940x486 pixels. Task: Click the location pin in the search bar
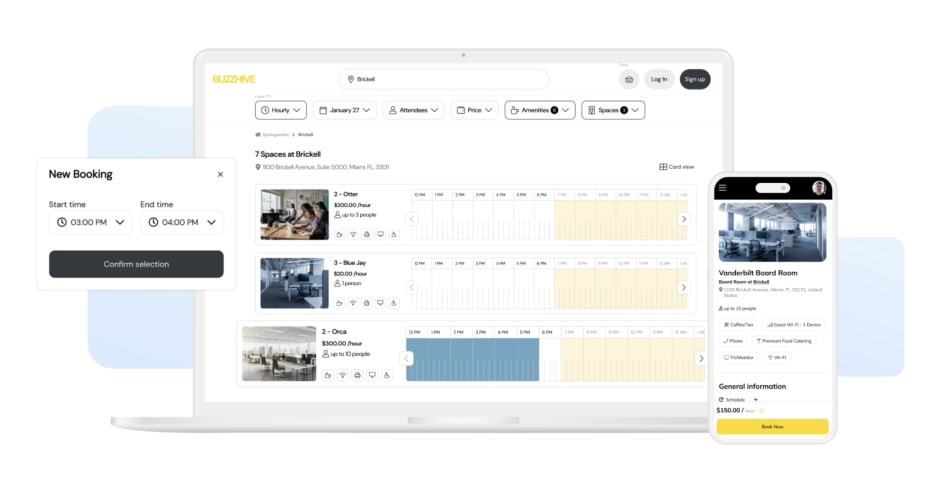click(x=351, y=79)
